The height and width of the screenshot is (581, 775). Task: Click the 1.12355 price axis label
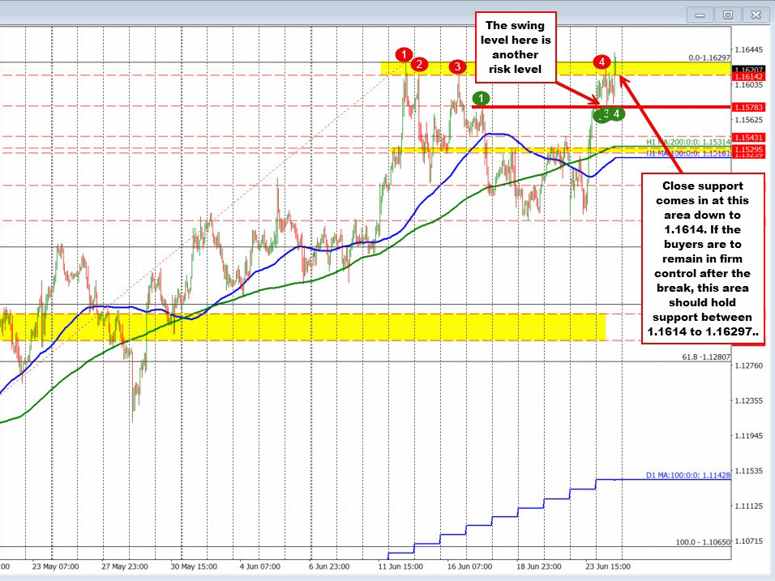click(x=749, y=401)
